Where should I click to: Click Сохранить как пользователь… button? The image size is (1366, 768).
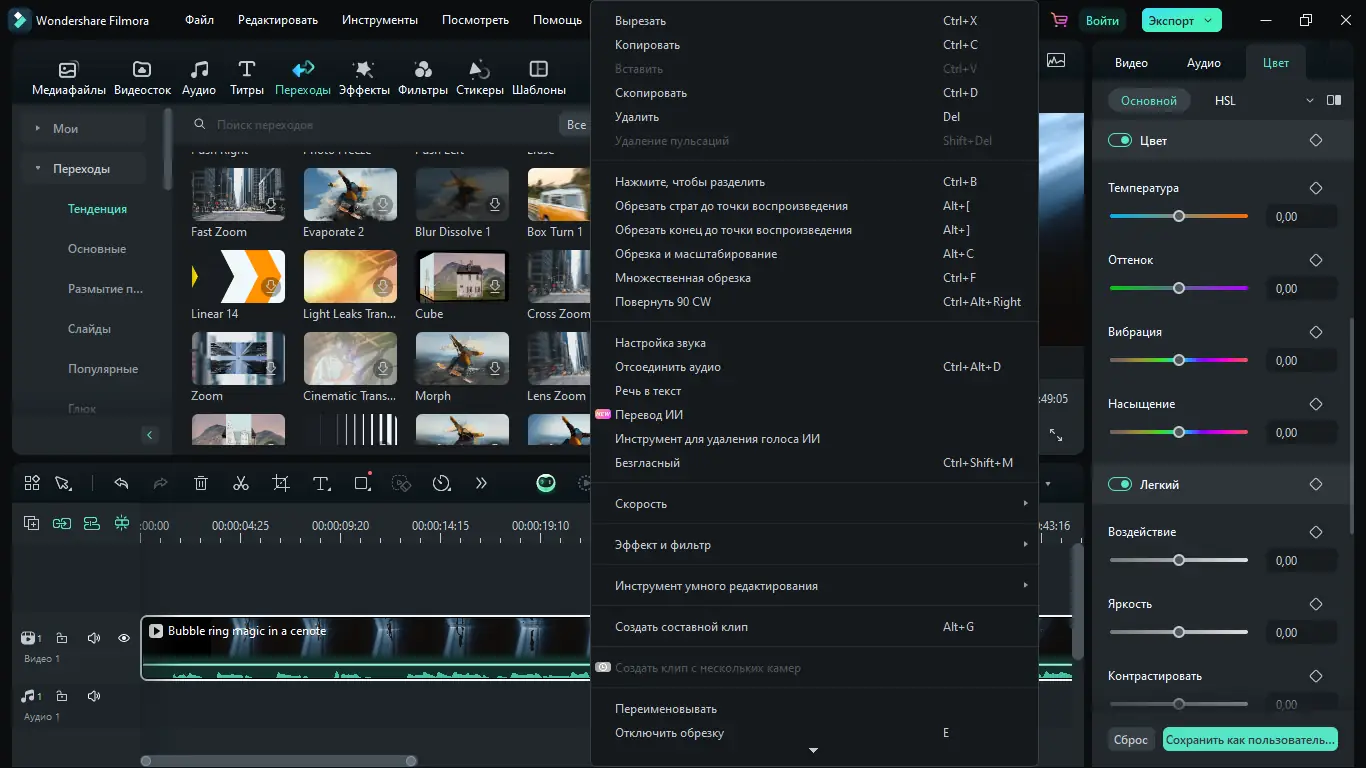coord(1250,740)
